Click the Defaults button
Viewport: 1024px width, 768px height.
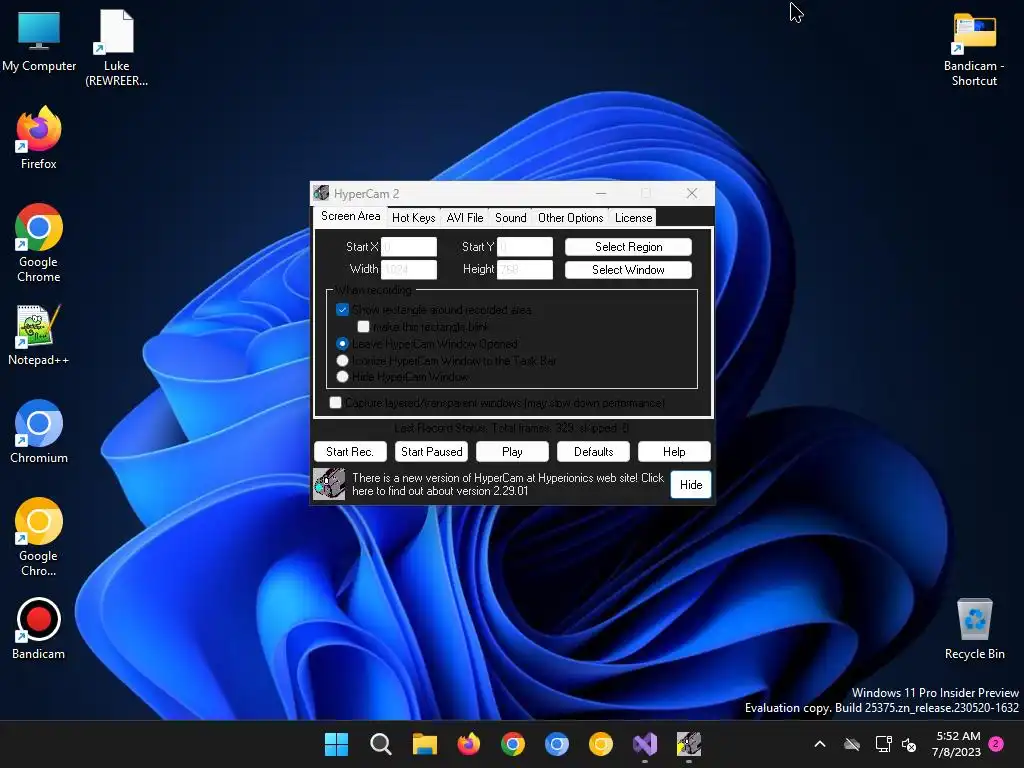click(x=593, y=452)
